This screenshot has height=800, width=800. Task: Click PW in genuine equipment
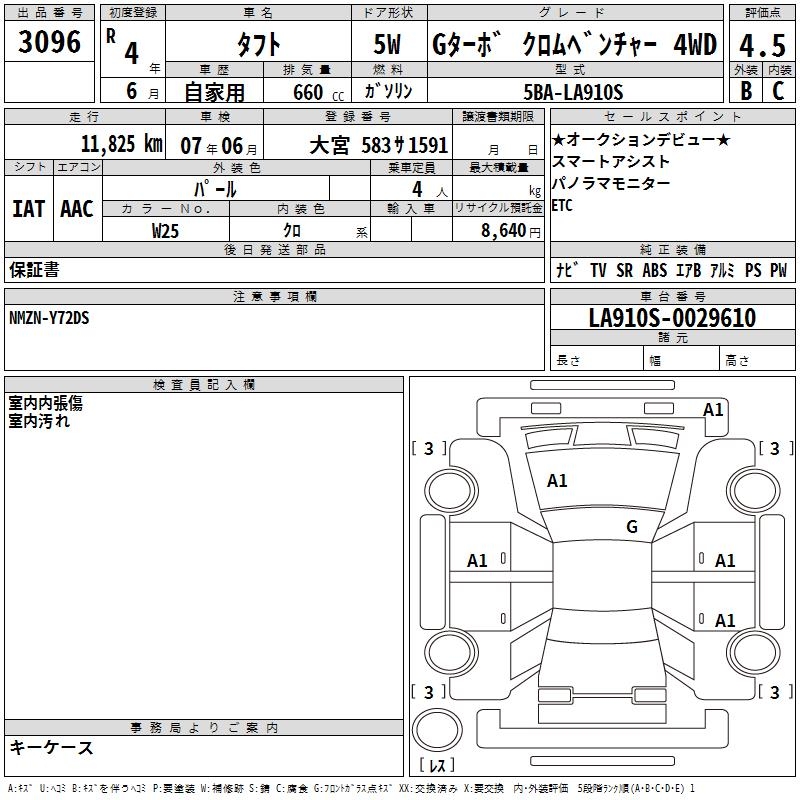pyautogui.click(x=779, y=270)
